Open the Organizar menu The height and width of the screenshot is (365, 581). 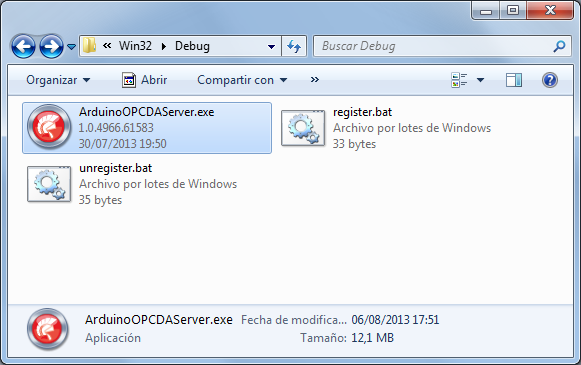tap(58, 80)
